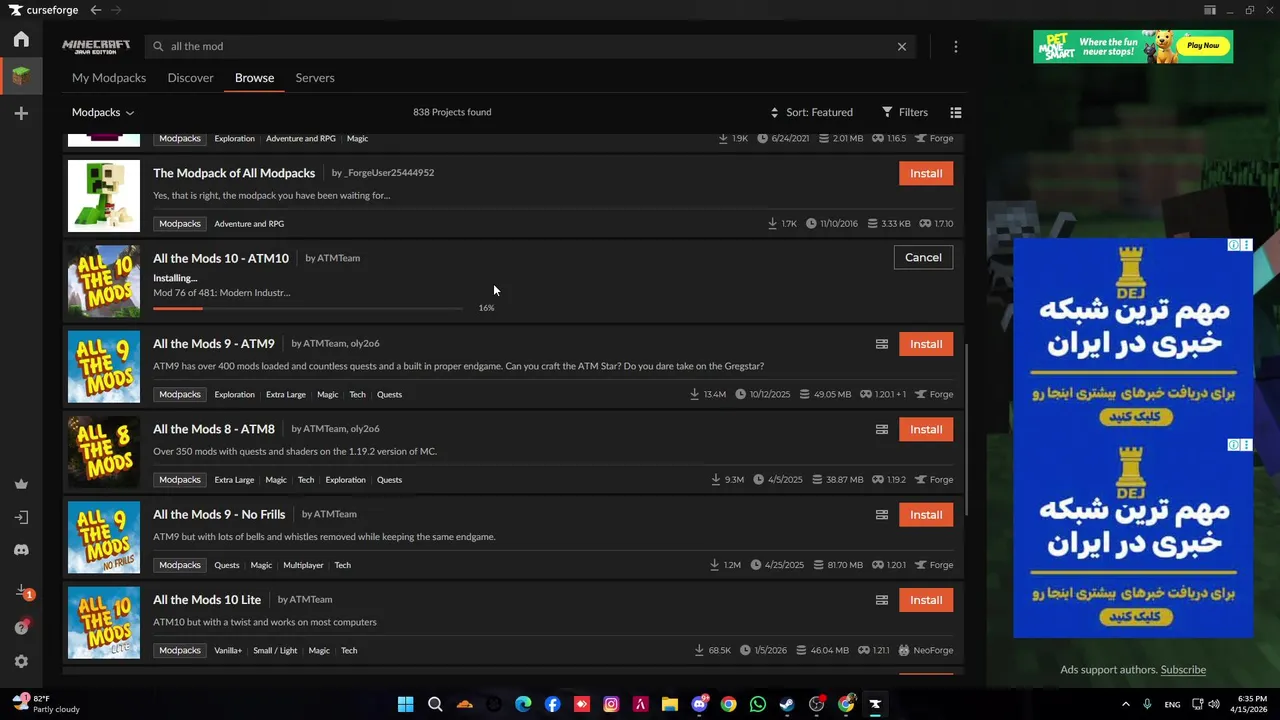Open Steam from the taskbar
Viewport: 1280px width, 720px height.
pos(787,704)
